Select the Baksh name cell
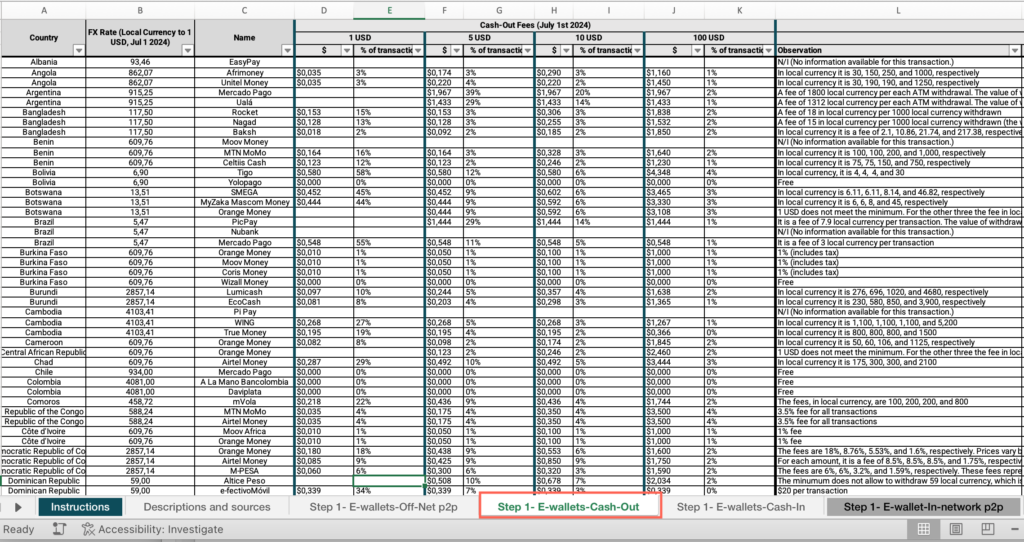Screen dimensions: 1024x542 click(244, 132)
